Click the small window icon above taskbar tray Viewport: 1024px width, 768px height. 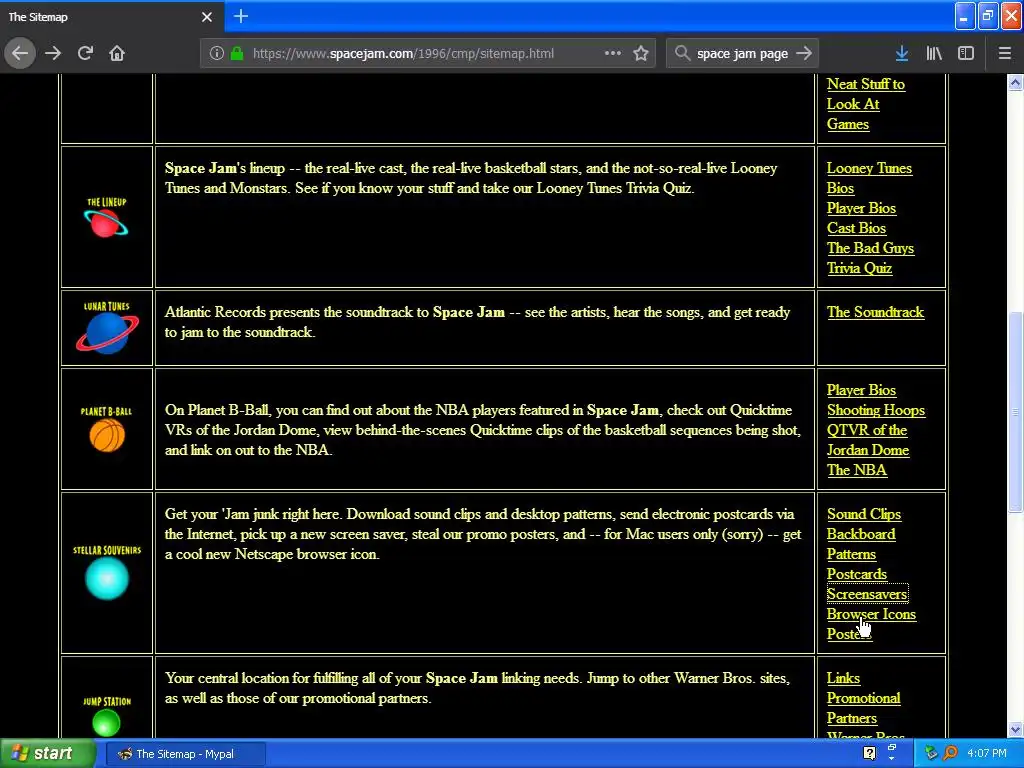[x=891, y=746]
